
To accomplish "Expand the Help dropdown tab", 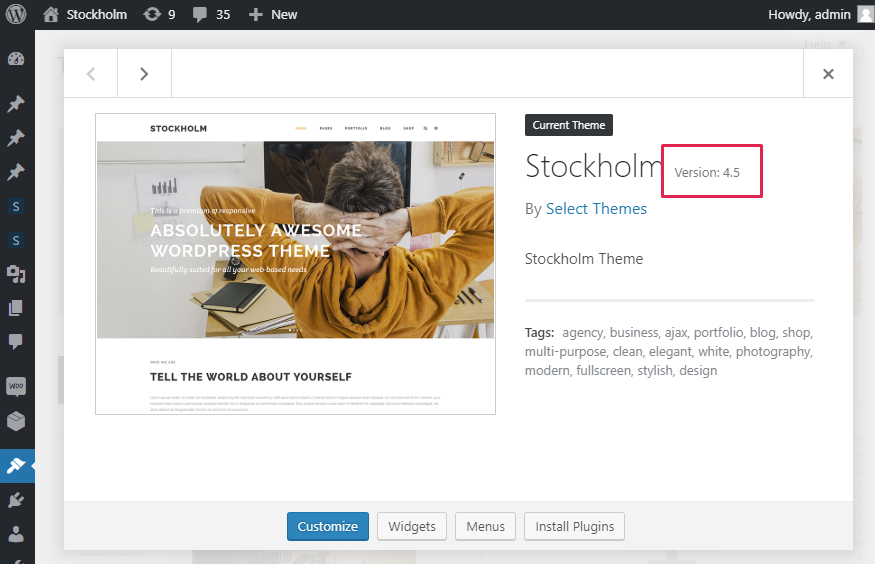I will pyautogui.click(x=824, y=44).
